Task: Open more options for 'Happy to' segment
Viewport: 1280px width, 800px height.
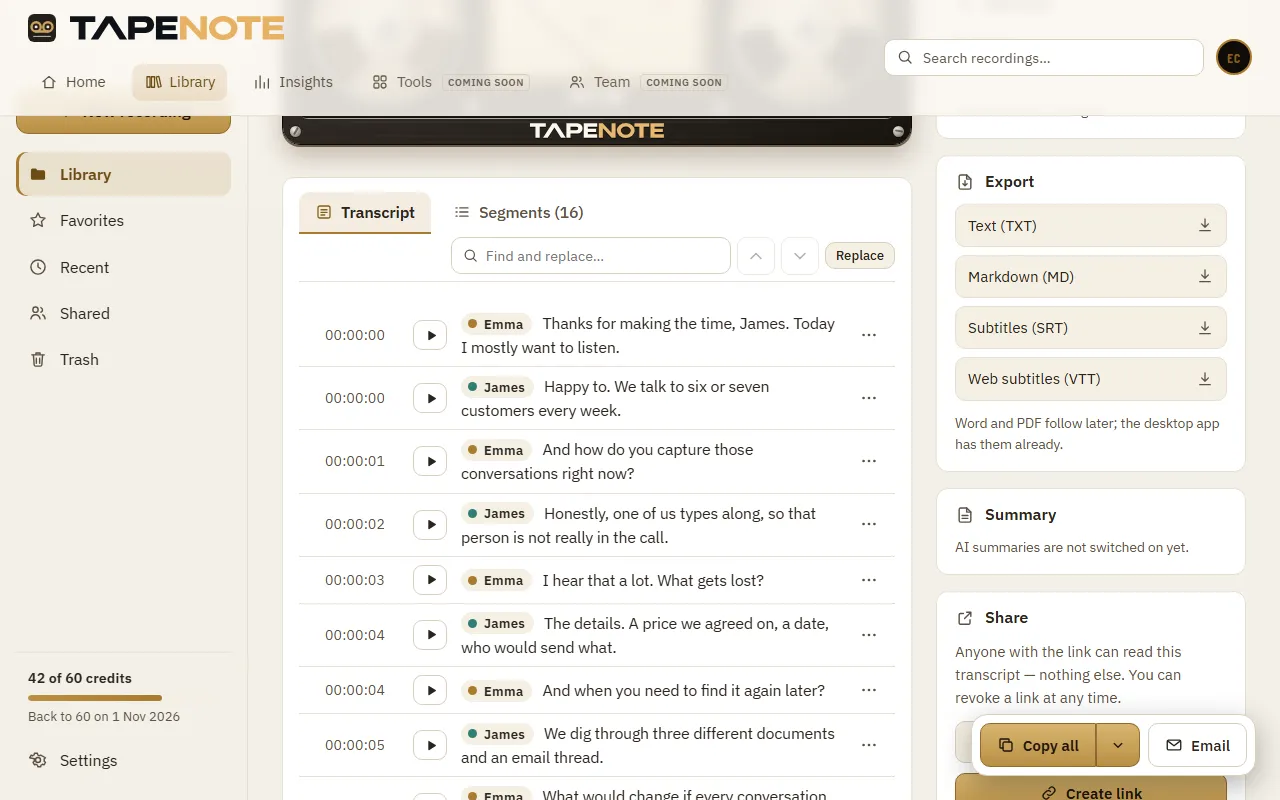Action: [x=869, y=398]
